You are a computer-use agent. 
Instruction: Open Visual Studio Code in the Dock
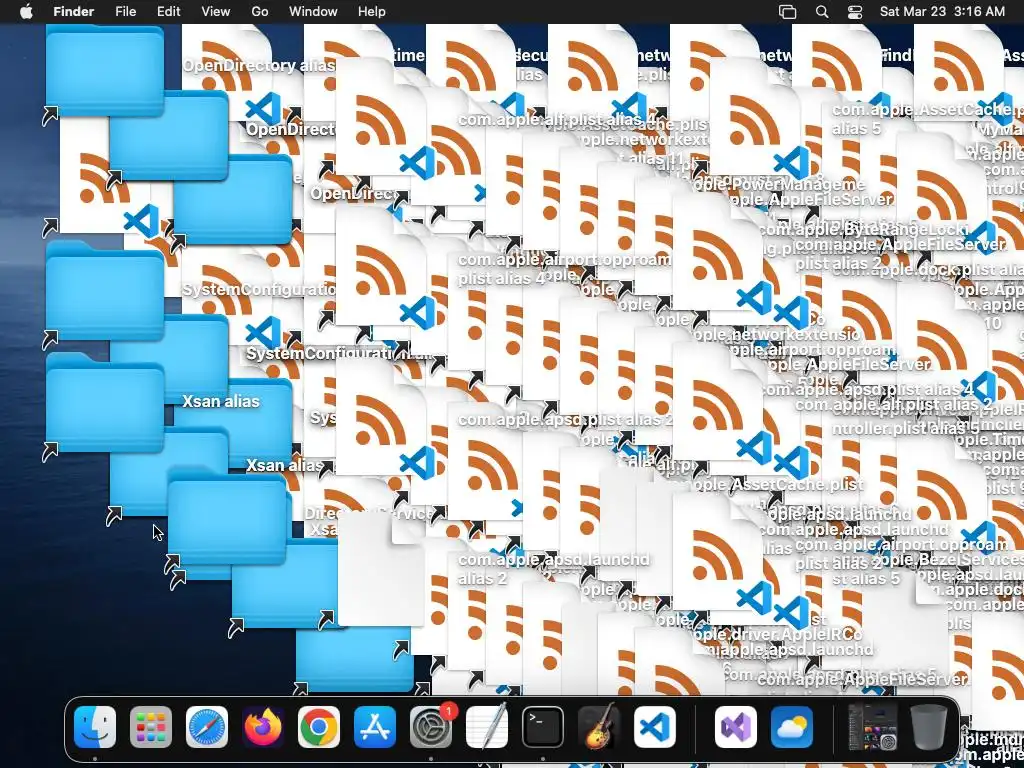point(655,727)
